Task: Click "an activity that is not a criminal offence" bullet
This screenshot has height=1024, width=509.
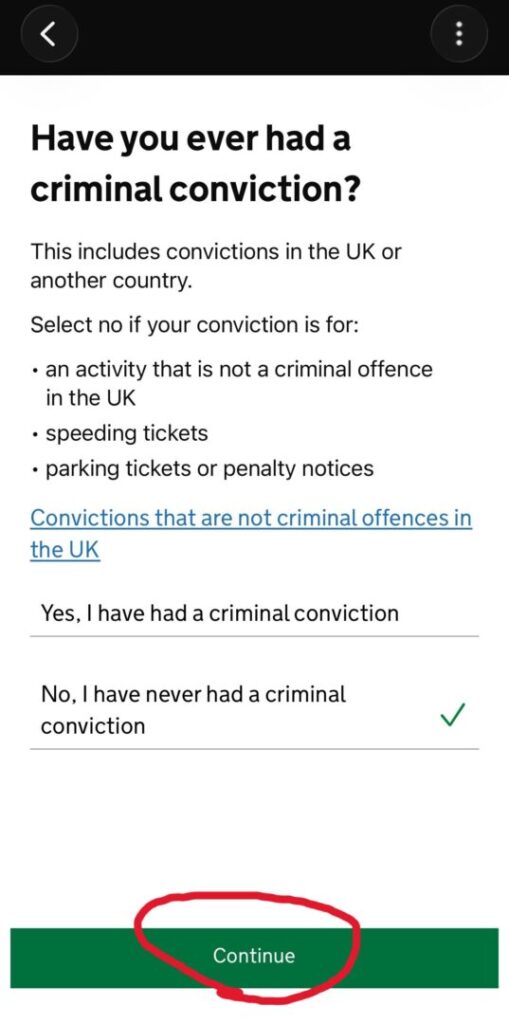Action: click(238, 369)
